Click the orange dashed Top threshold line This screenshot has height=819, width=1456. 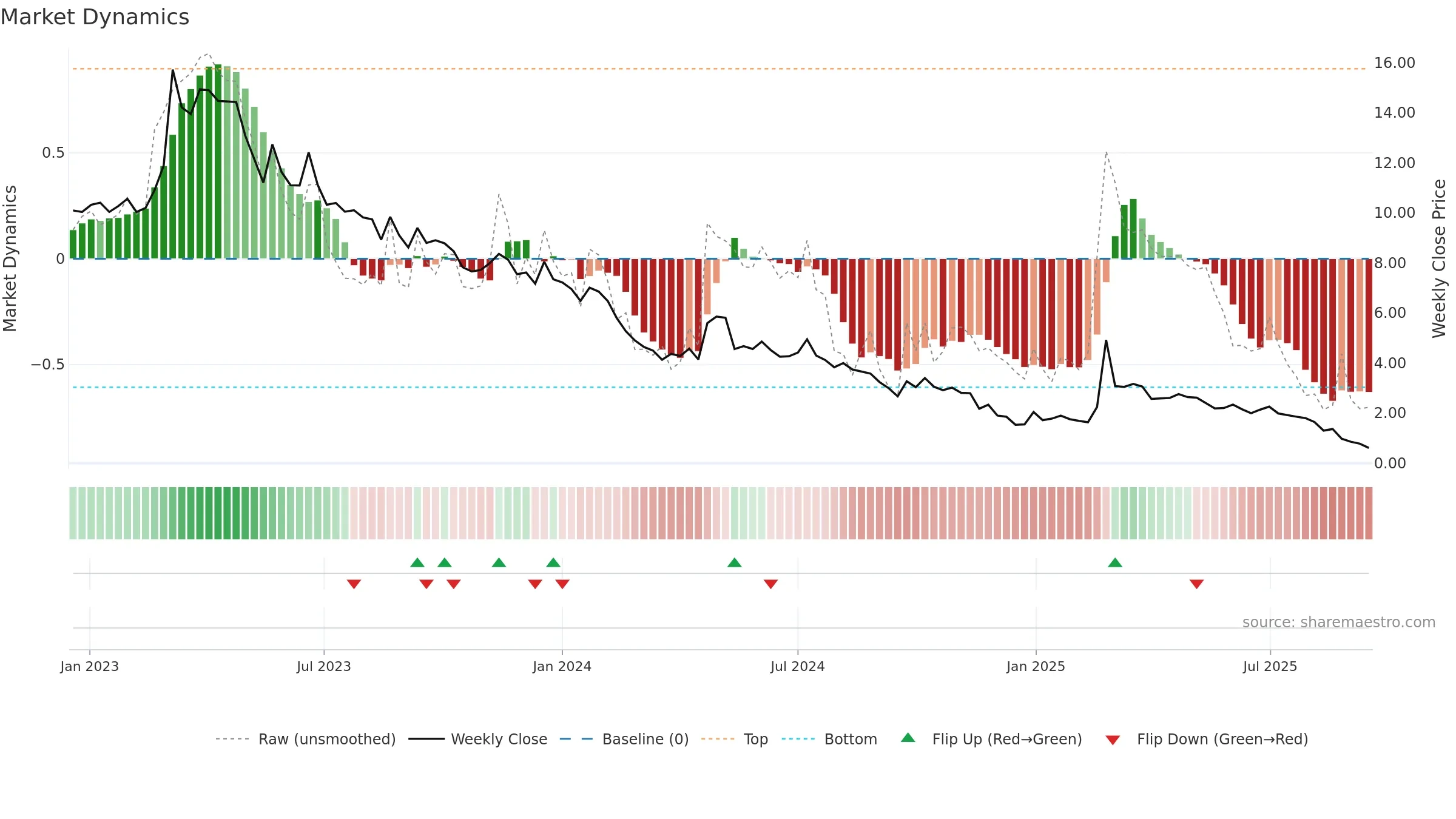719,69
